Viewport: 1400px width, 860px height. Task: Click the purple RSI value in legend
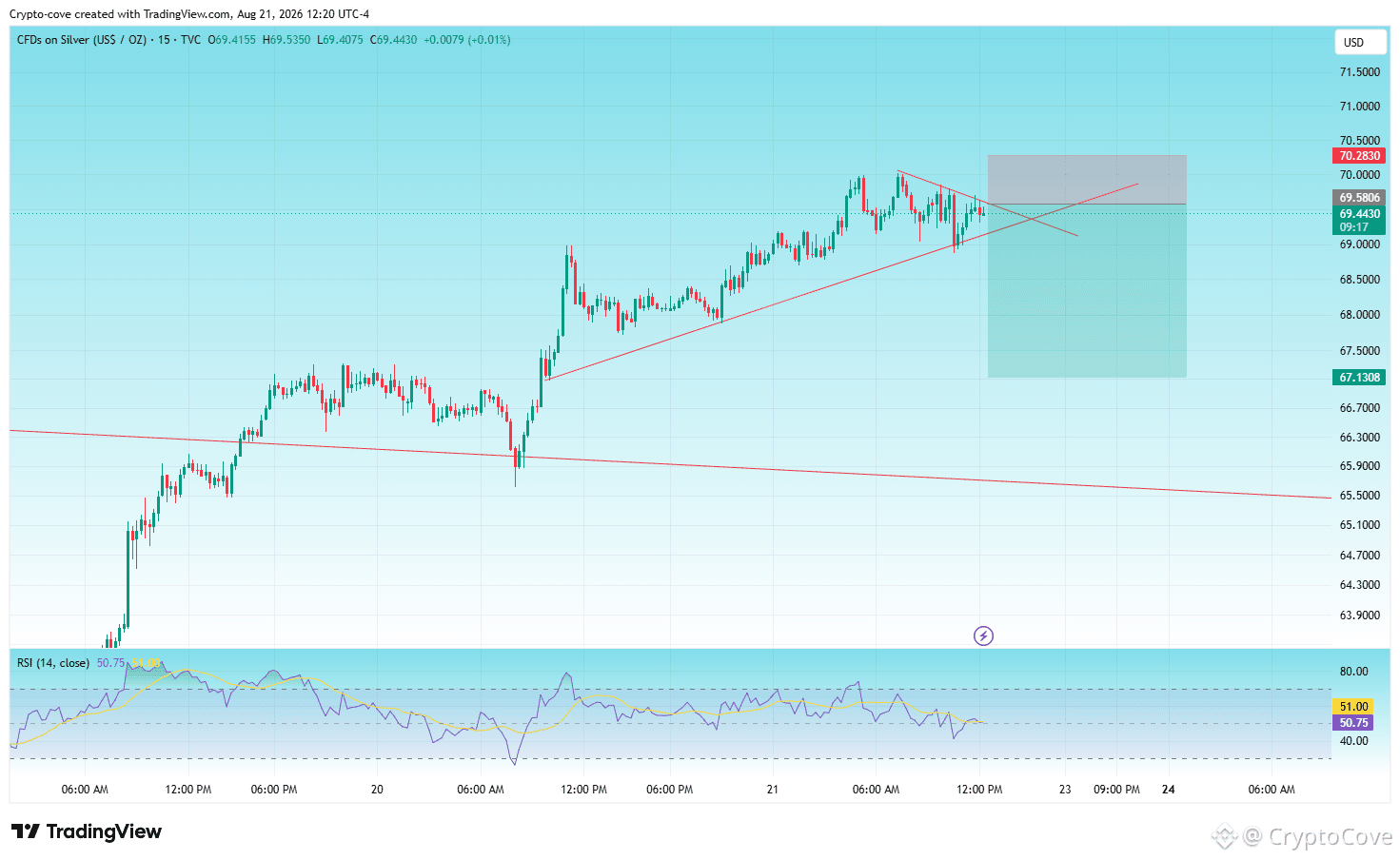(110, 663)
